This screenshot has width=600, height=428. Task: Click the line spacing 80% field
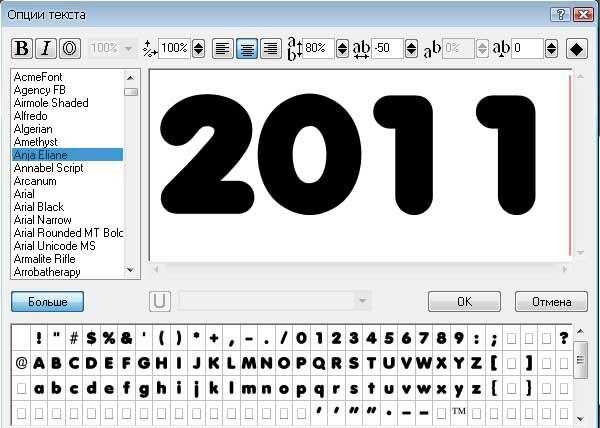click(318, 49)
